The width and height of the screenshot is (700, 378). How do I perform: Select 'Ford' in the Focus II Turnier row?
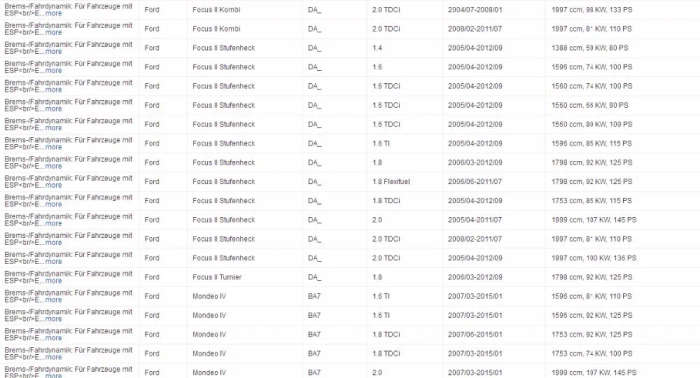pyautogui.click(x=152, y=277)
